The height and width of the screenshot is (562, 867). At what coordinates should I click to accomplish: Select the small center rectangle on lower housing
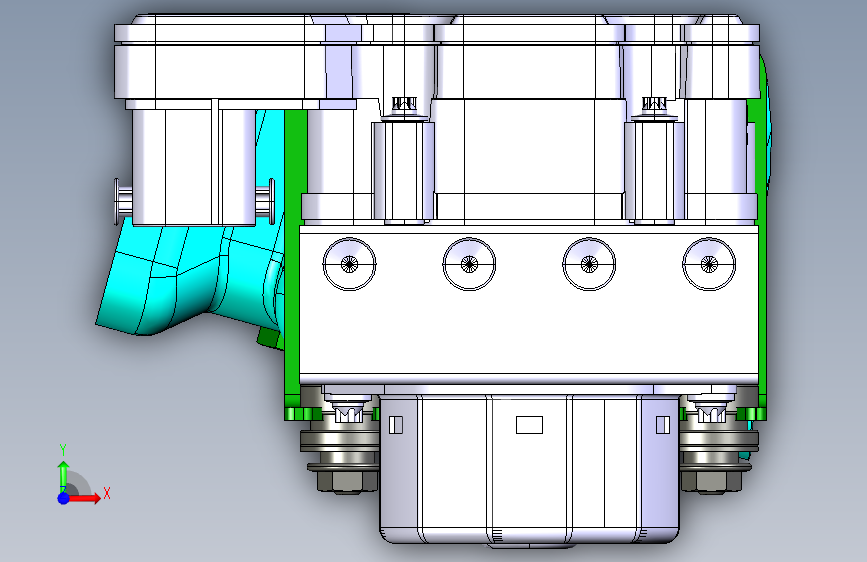tap(529, 425)
